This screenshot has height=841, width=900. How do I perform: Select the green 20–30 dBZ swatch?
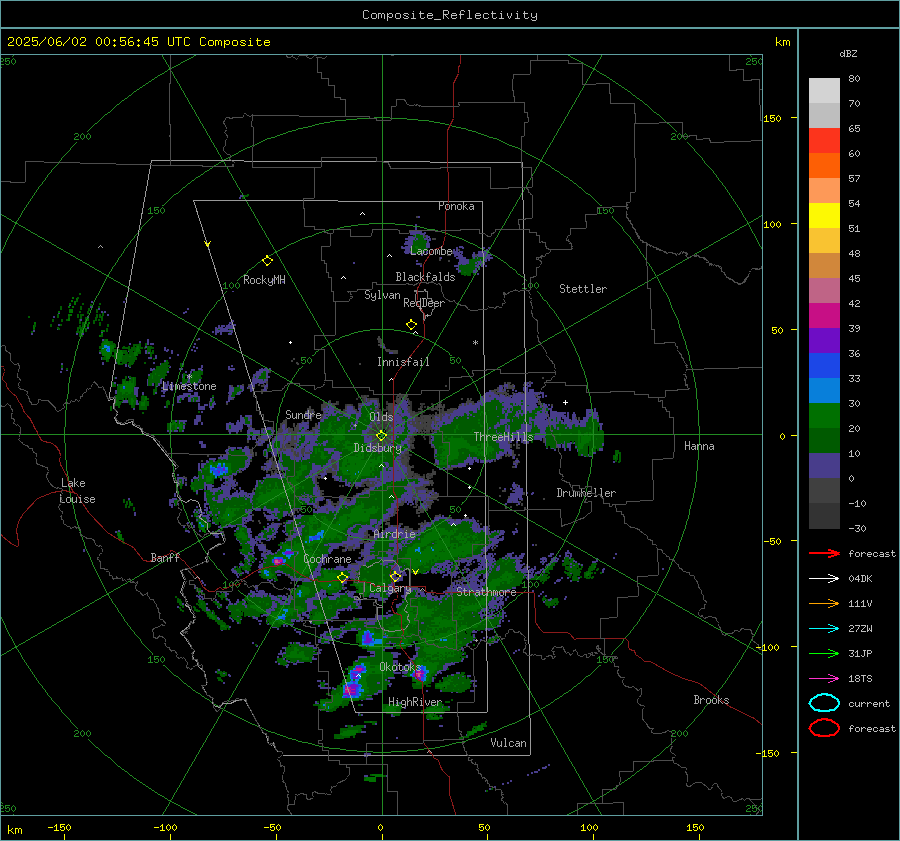tap(824, 415)
